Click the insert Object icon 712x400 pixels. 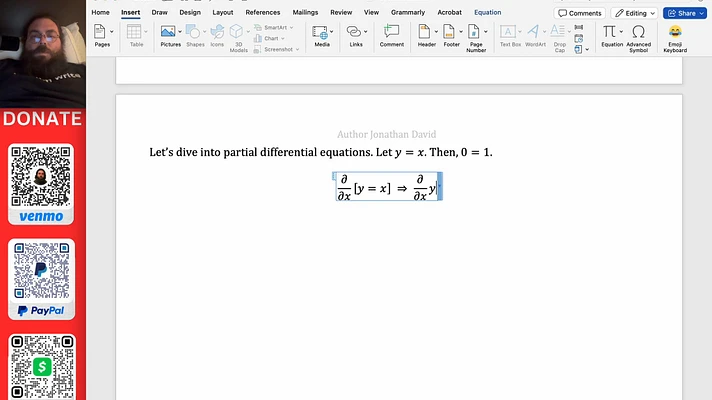click(x=578, y=49)
